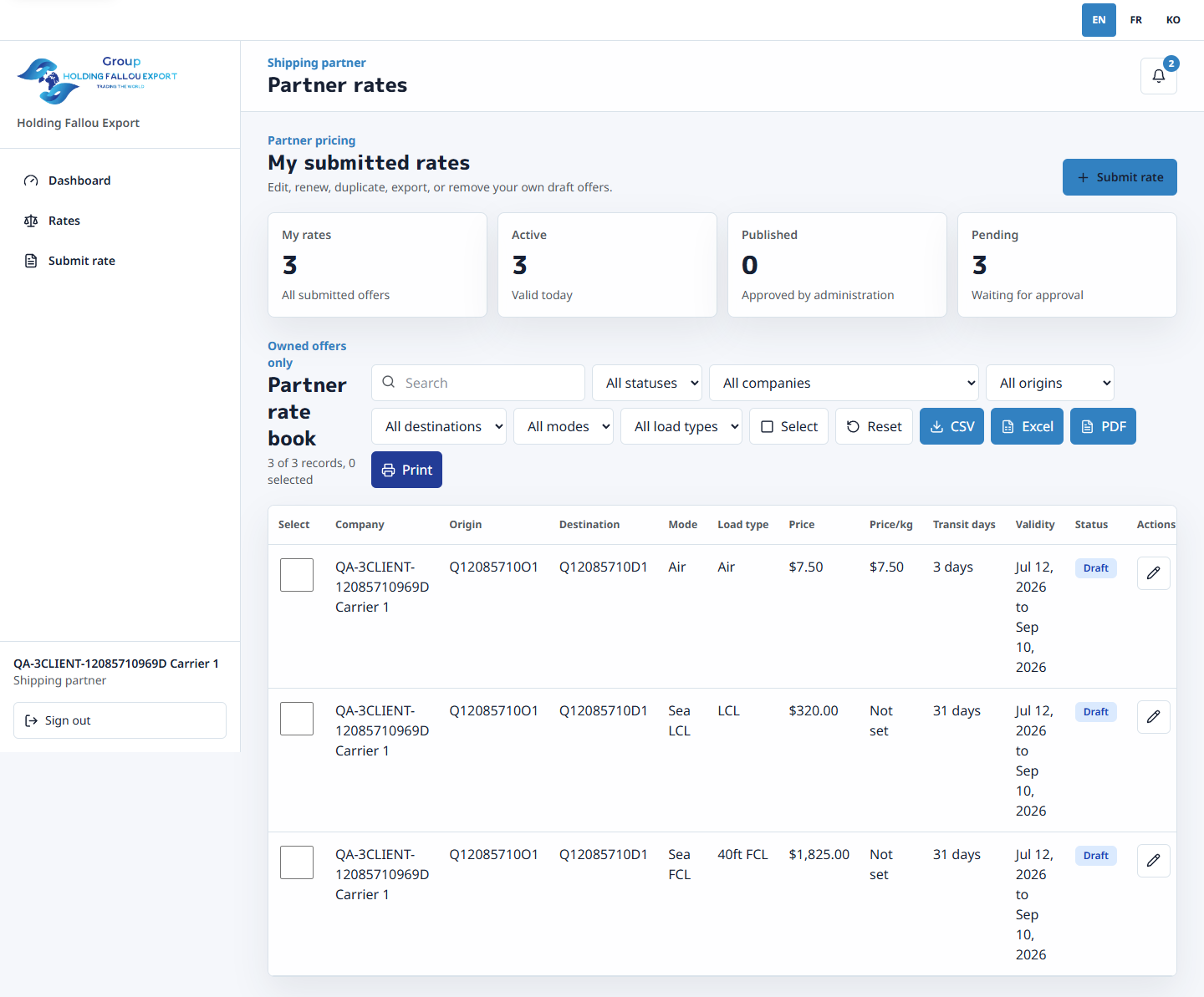This screenshot has width=1204, height=997.
Task: Open the All origins dropdown
Action: [1050, 383]
